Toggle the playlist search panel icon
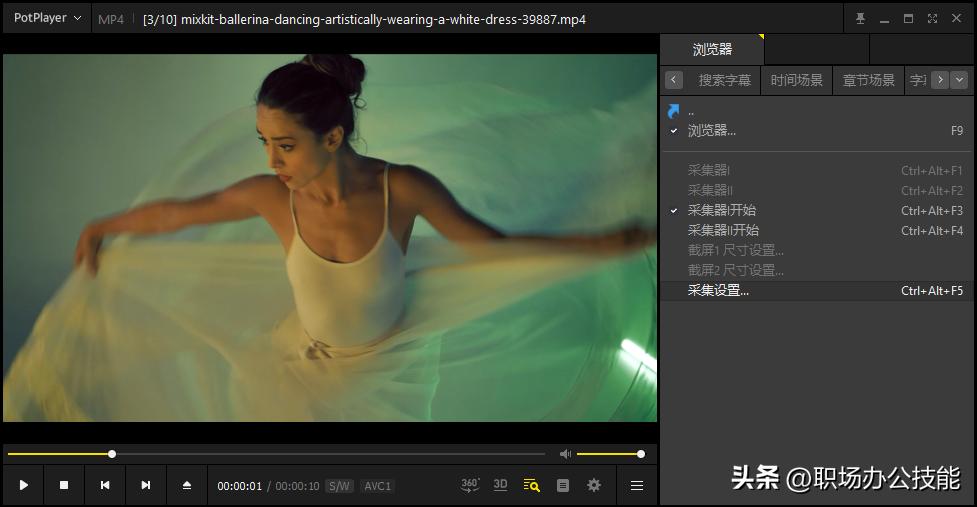The width and height of the screenshot is (977, 507). coord(531,485)
